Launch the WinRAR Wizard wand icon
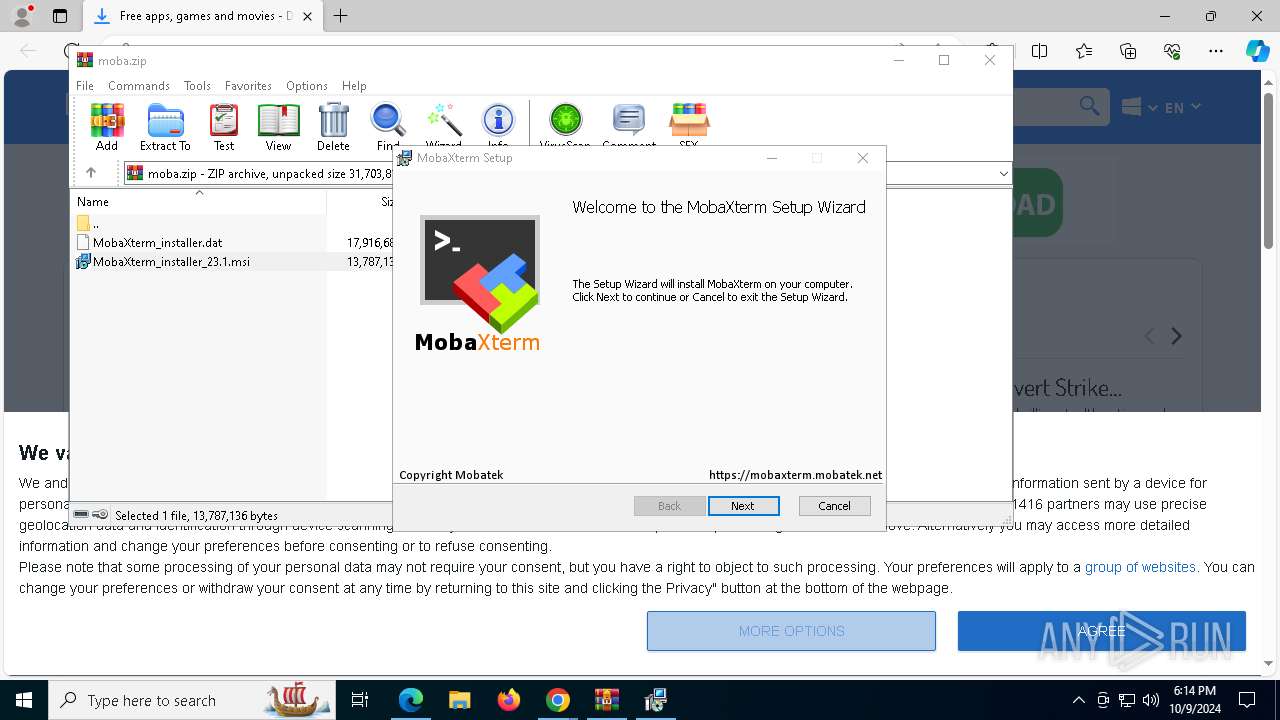This screenshot has height=720, width=1280. 443,124
